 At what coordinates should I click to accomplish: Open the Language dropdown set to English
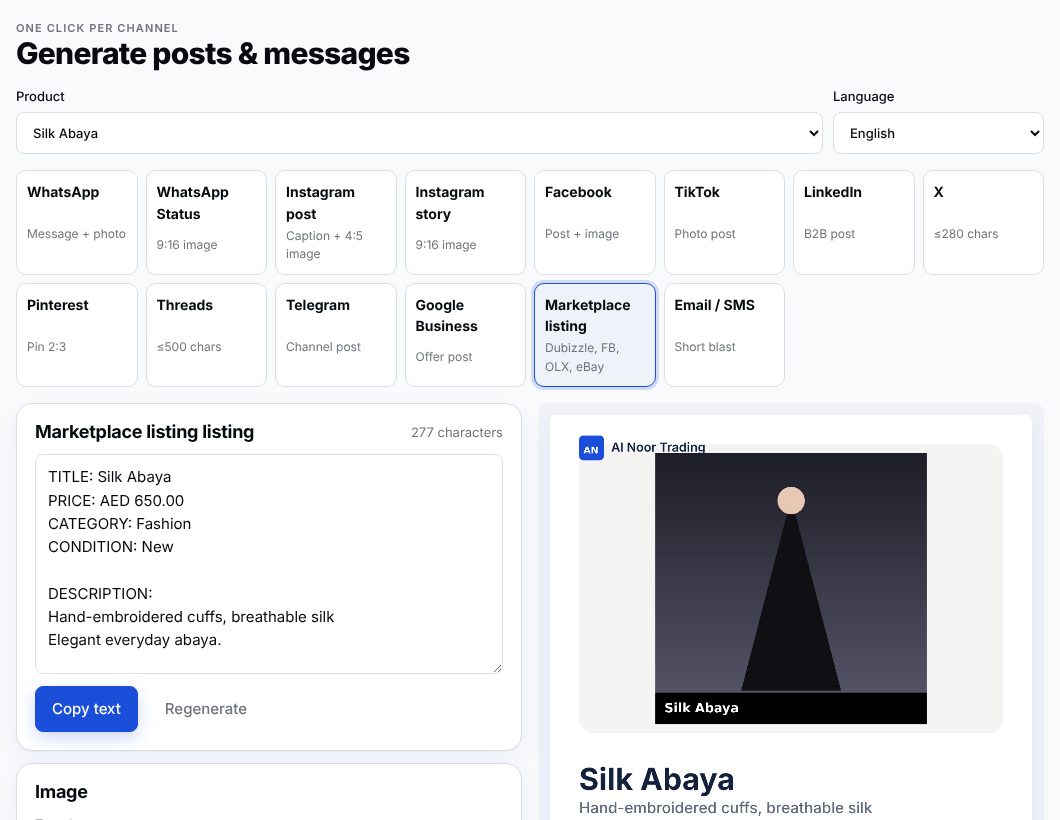[938, 133]
